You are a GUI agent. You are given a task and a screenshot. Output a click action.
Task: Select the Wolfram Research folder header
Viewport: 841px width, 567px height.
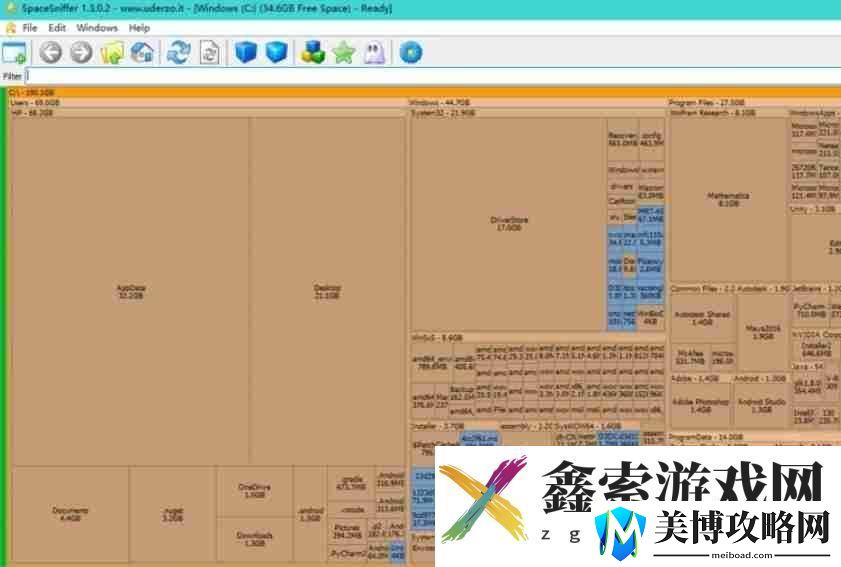[x=728, y=113]
